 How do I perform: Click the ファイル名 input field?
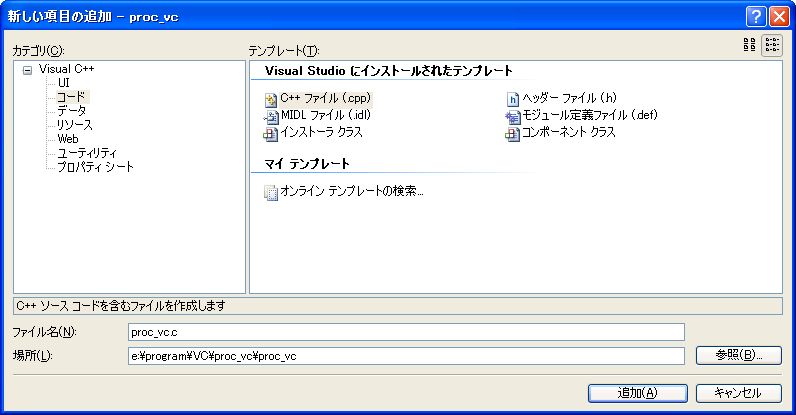pyautogui.click(x=406, y=332)
